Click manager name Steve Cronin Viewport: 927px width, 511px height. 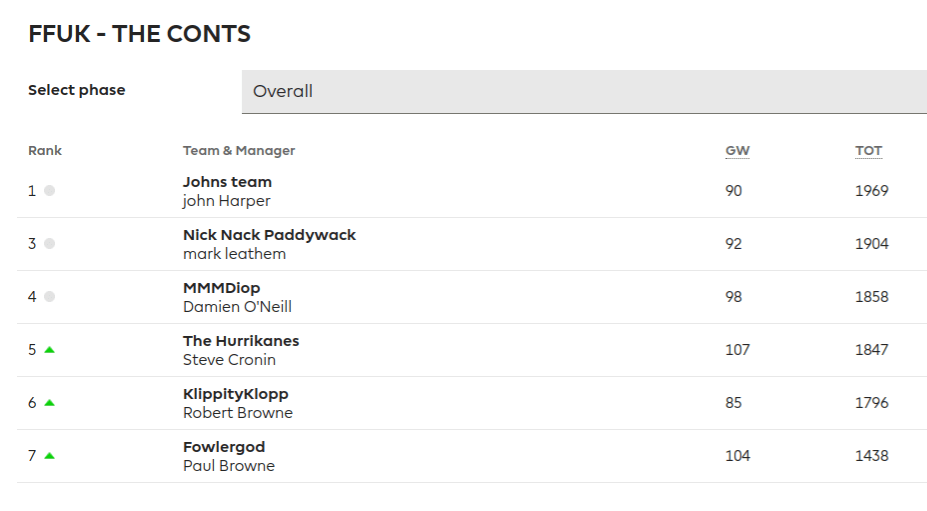229,360
